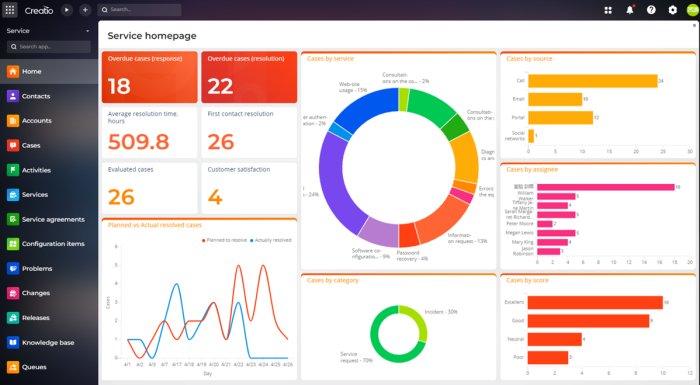
Task: Click Peter Moore bar in assignee chart
Action: 545,224
